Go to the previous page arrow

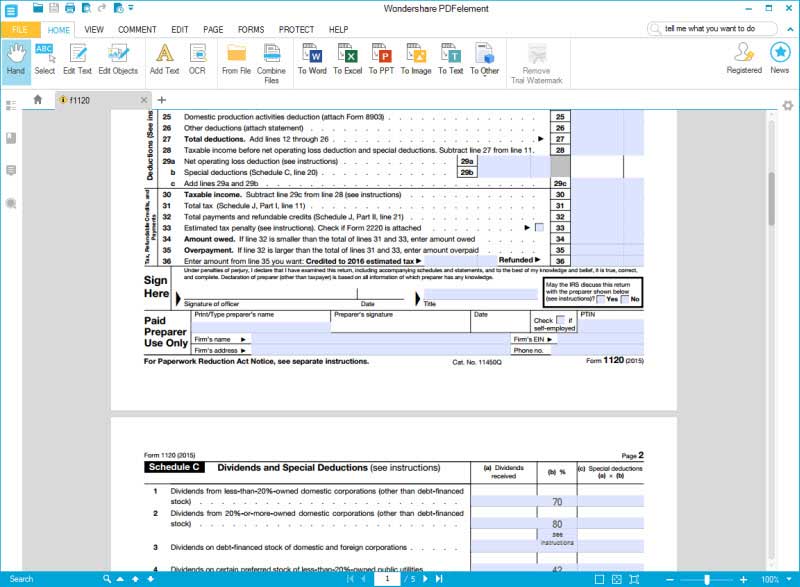click(x=364, y=579)
